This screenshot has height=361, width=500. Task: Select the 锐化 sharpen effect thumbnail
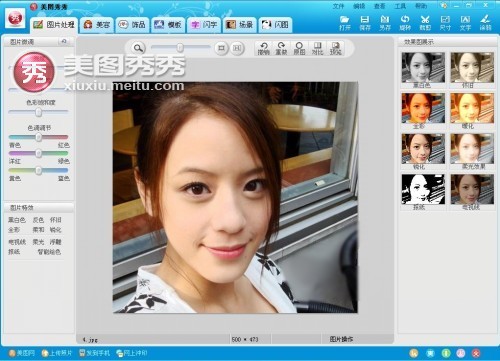(423, 149)
